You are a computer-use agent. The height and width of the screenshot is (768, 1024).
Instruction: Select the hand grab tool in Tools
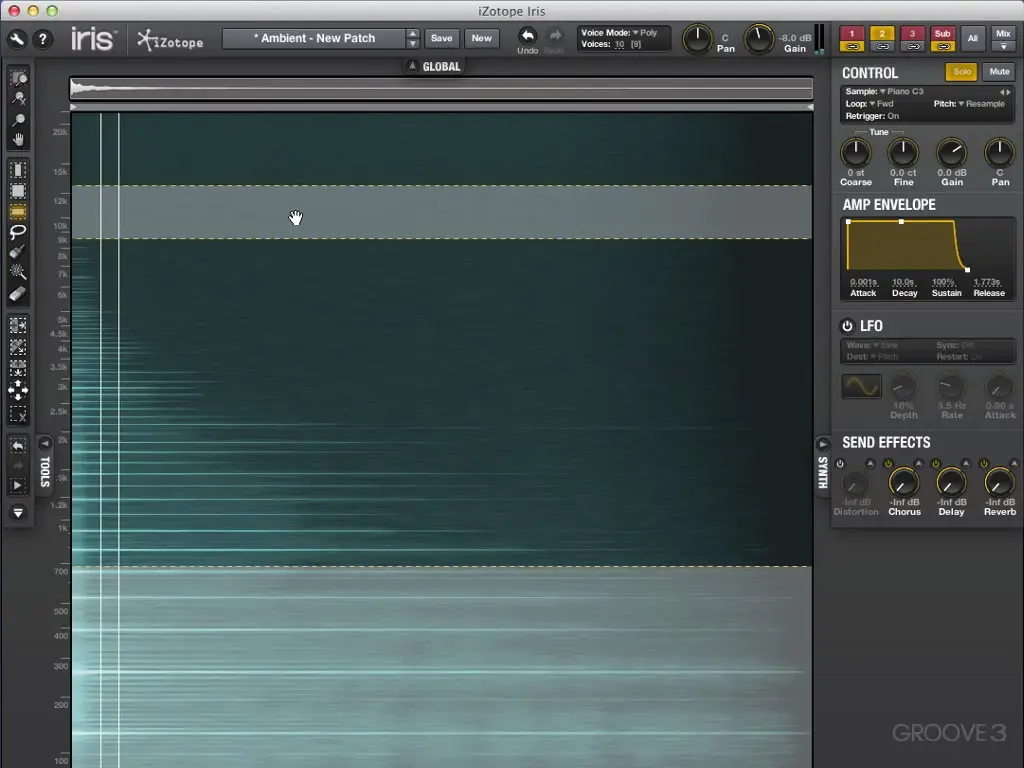[x=18, y=139]
